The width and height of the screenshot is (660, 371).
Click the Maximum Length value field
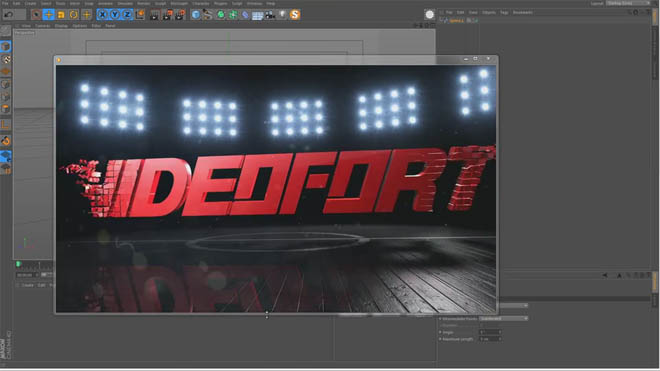click(489, 339)
